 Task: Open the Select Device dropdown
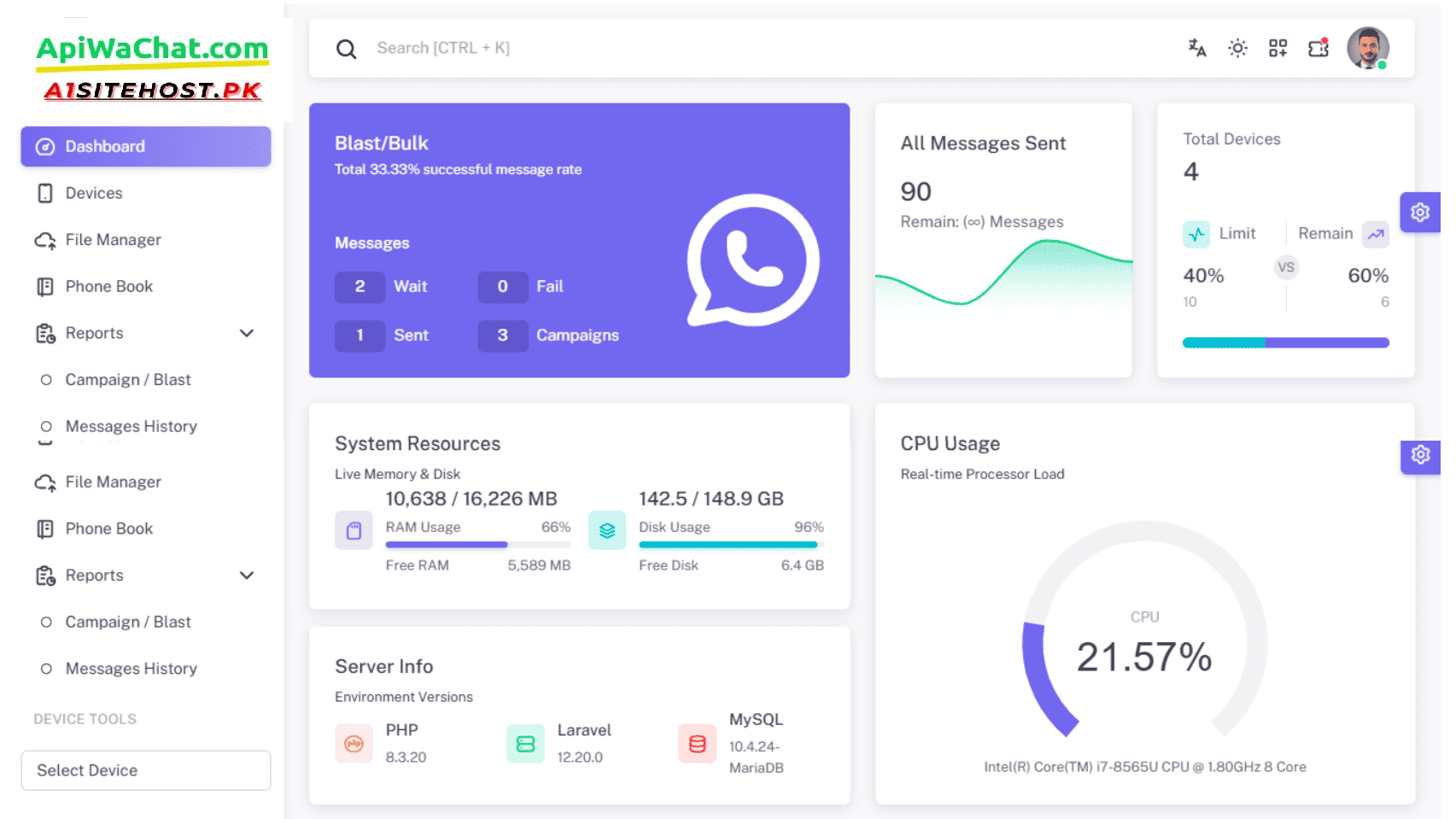145,770
